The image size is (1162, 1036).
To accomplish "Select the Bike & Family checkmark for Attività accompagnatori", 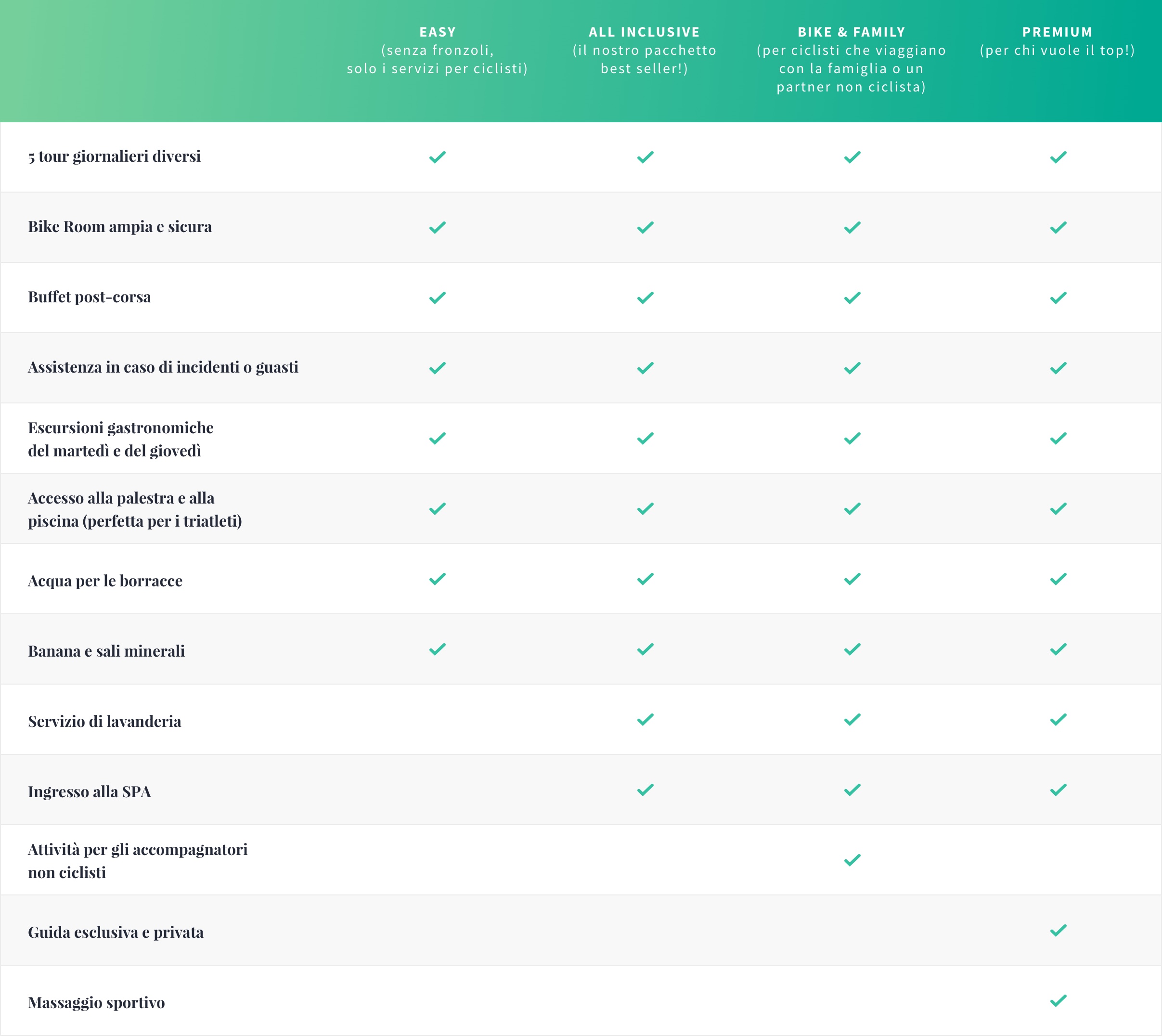I will 852,860.
